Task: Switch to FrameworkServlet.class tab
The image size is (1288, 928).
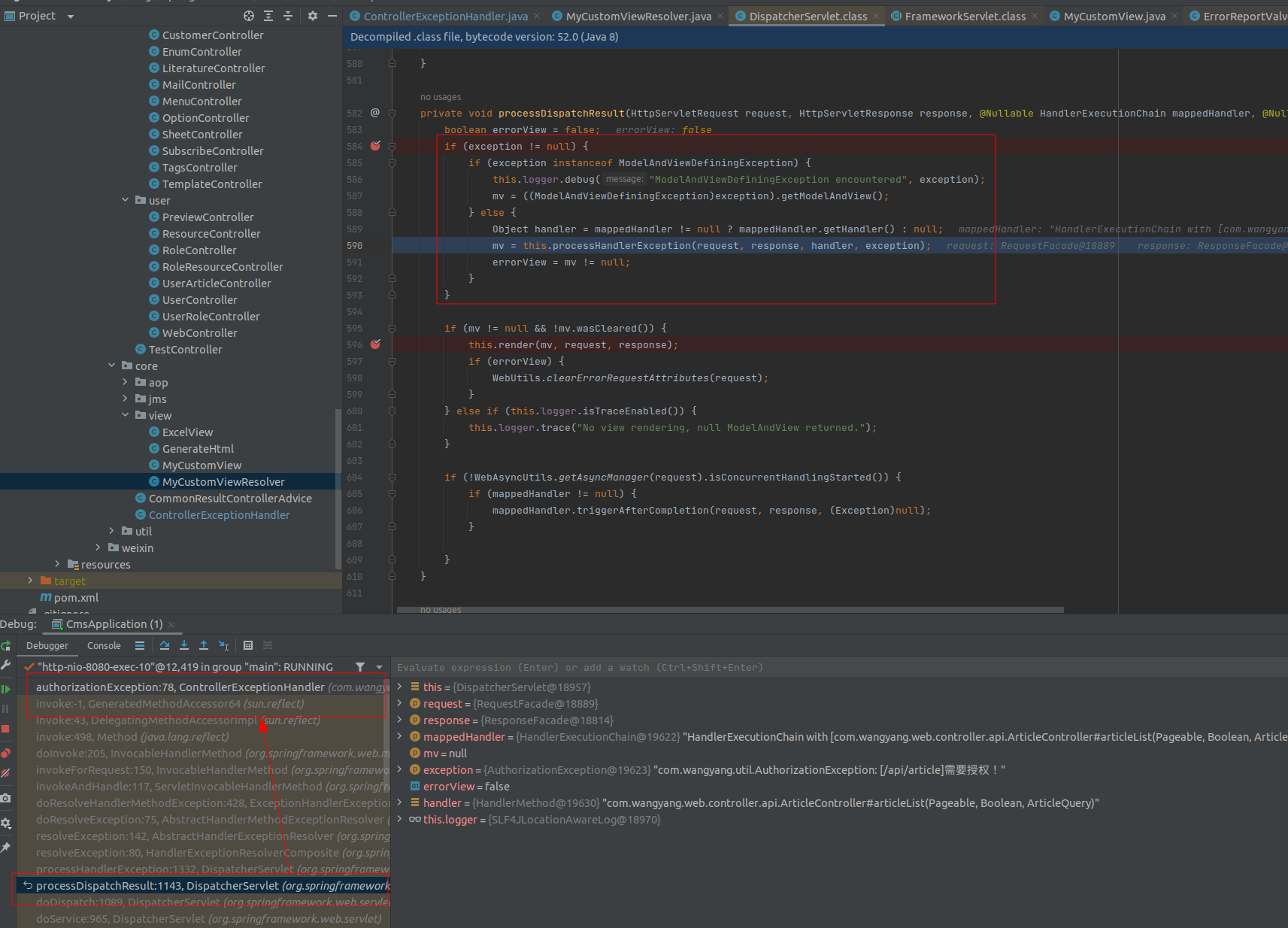Action: click(965, 16)
